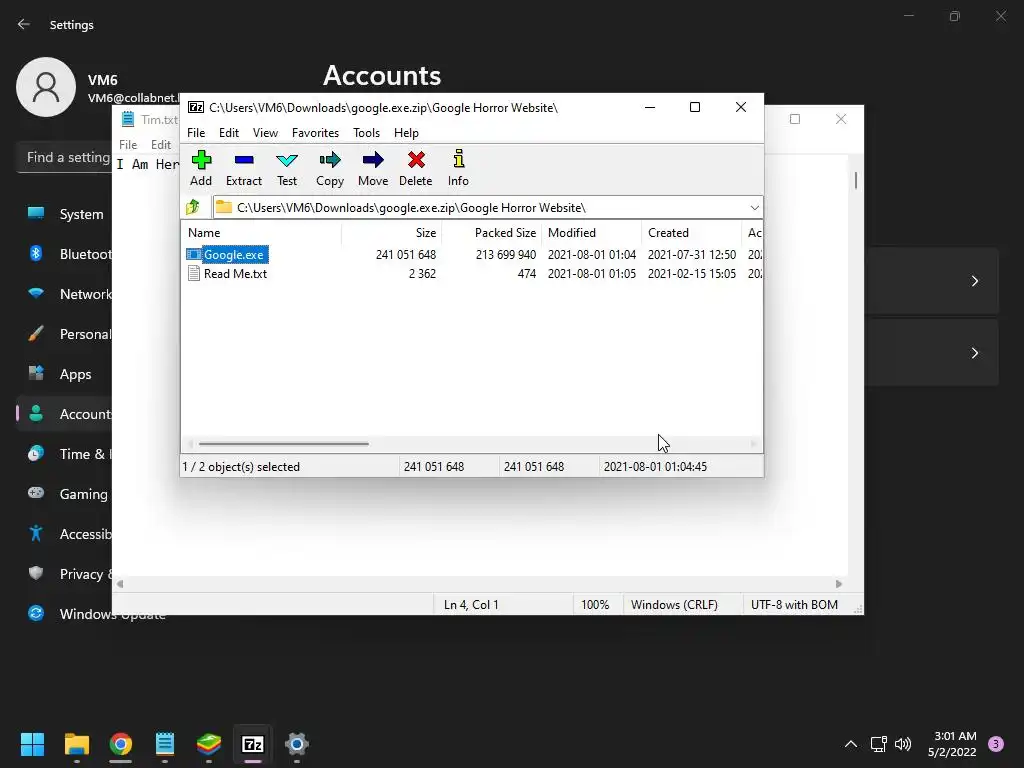
Task: Expand the first Accounts settings card chevron
Action: click(x=974, y=281)
